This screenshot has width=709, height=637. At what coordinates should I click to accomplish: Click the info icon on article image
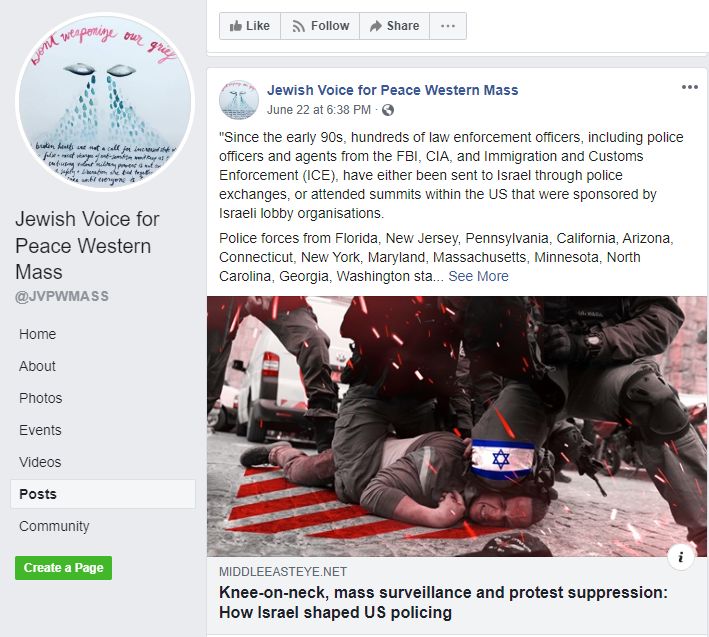(x=681, y=557)
